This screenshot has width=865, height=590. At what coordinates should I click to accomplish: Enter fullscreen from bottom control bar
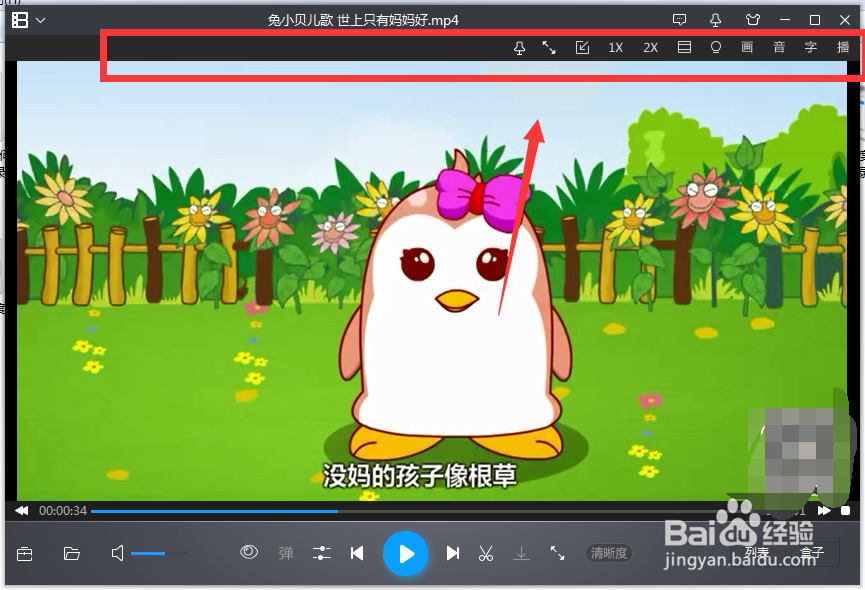557,553
